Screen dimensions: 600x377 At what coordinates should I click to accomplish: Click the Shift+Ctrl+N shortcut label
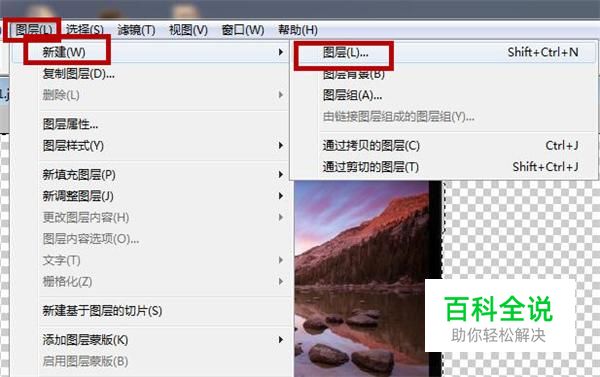click(543, 52)
